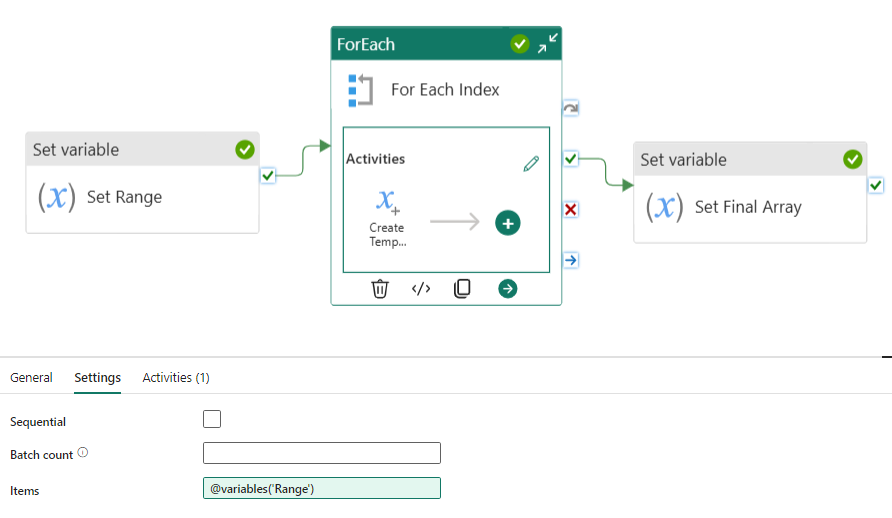Click the Set Final Array variable icon
The image size is (892, 518).
click(x=664, y=207)
